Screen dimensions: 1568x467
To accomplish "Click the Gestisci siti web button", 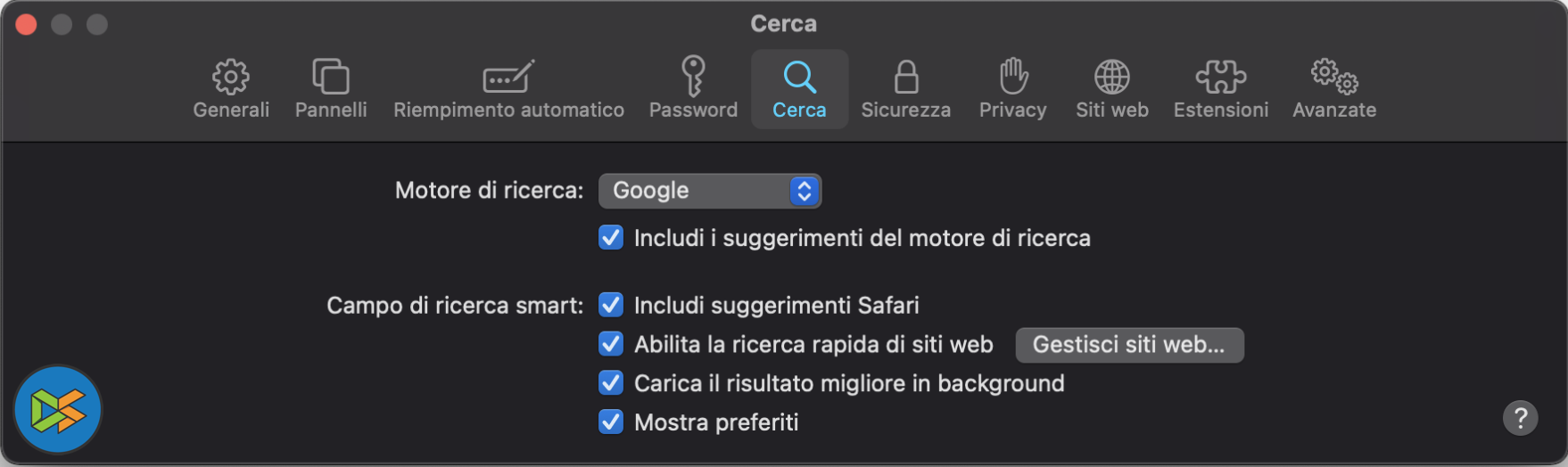I will pyautogui.click(x=1129, y=345).
